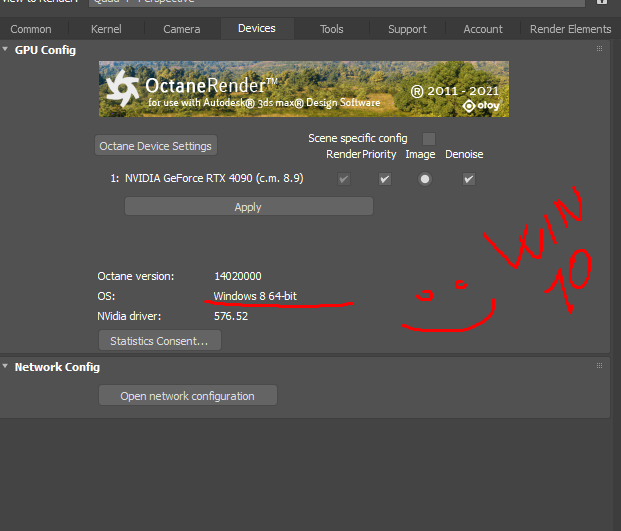Image resolution: width=621 pixels, height=531 pixels.
Task: Open the Account tab
Action: (483, 29)
